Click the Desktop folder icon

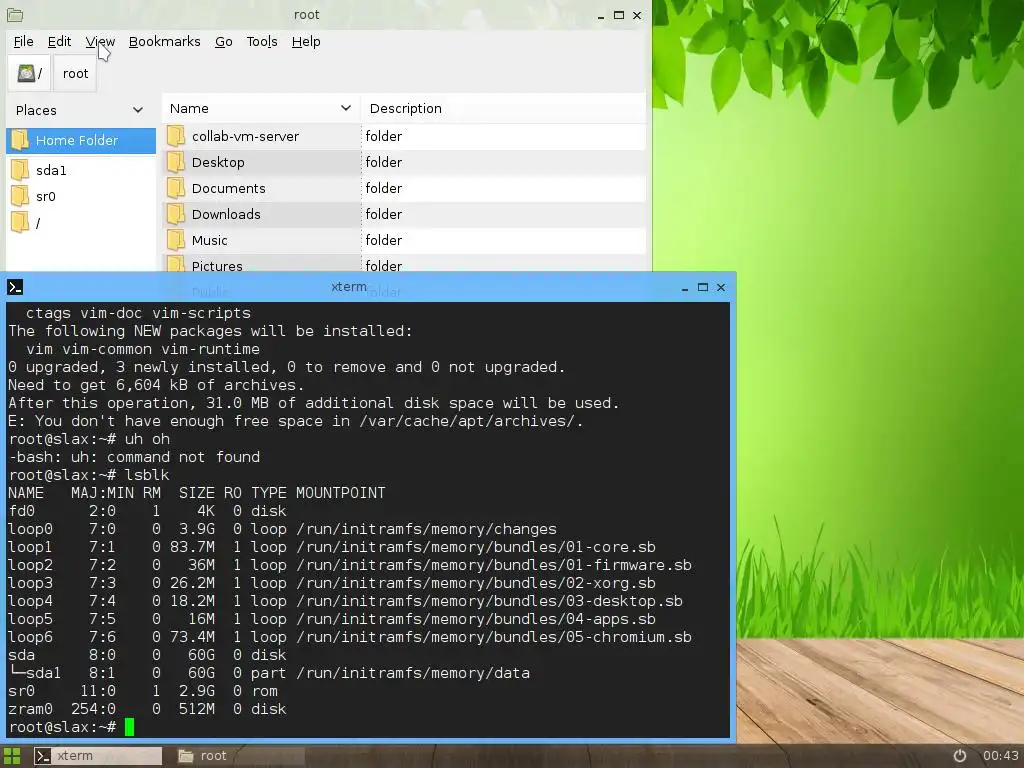pos(176,162)
